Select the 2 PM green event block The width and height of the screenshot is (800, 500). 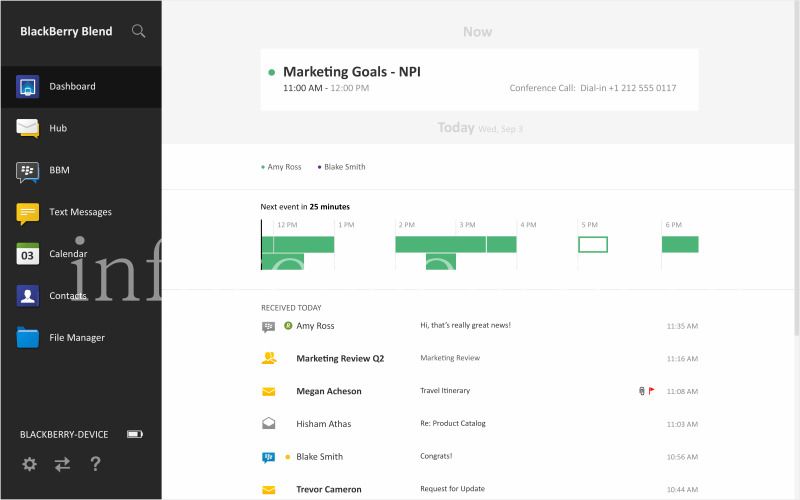tap(440, 244)
